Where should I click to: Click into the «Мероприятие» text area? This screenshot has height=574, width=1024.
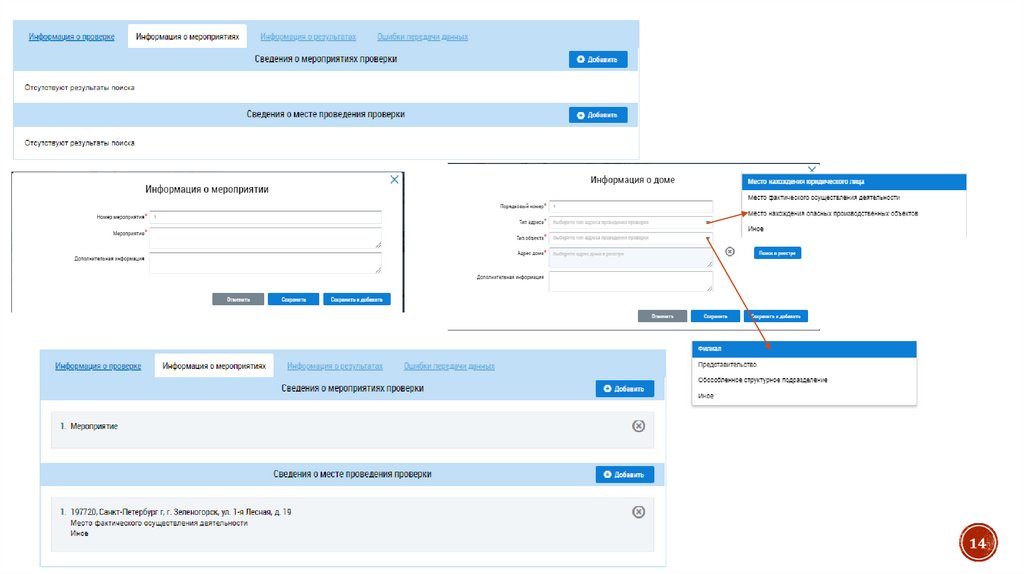pyautogui.click(x=265, y=238)
